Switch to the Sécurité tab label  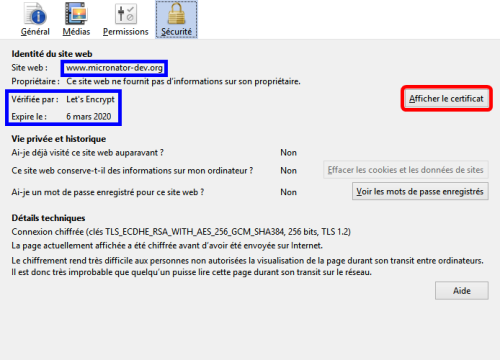(176, 32)
